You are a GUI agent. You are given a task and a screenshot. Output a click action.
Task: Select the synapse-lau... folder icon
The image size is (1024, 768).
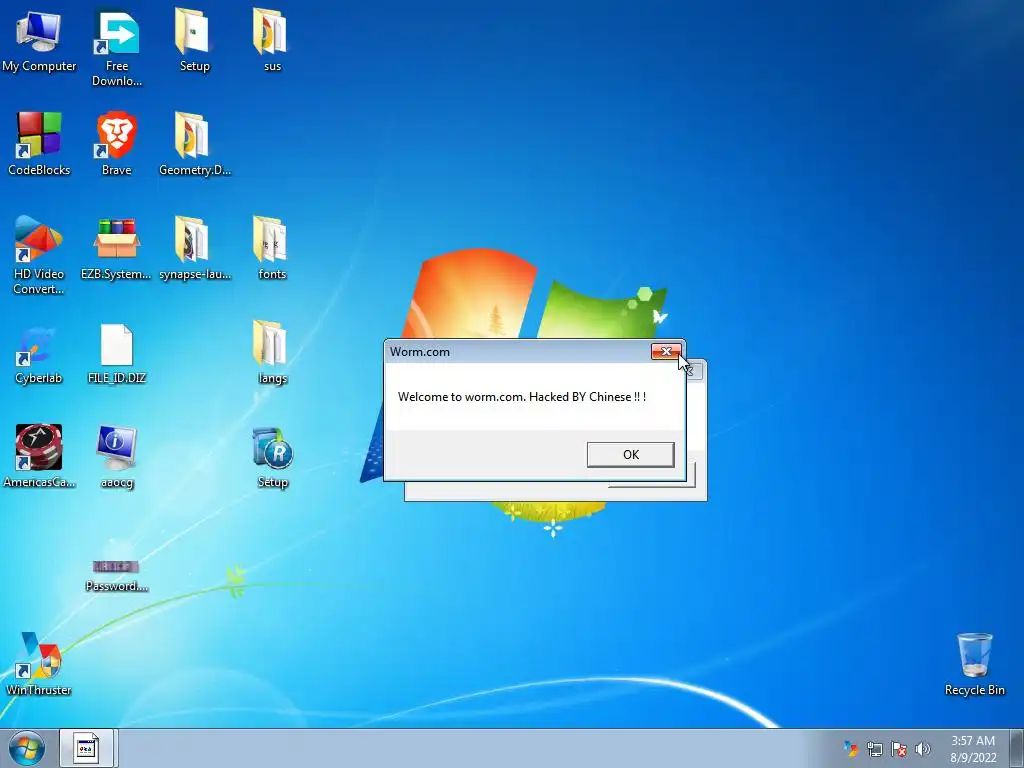click(x=194, y=248)
